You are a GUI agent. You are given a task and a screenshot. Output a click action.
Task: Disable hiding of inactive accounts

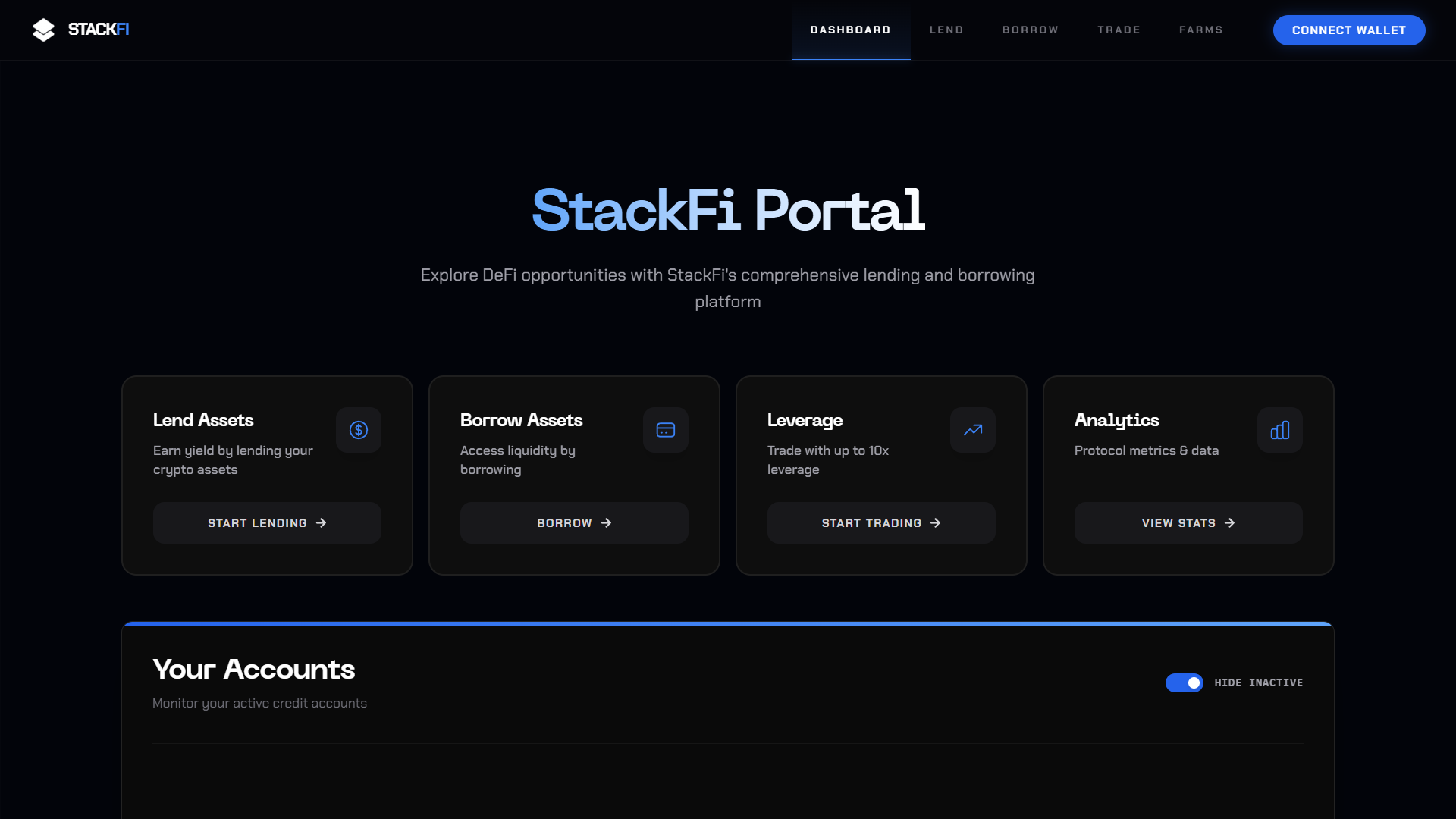pos(1185,682)
